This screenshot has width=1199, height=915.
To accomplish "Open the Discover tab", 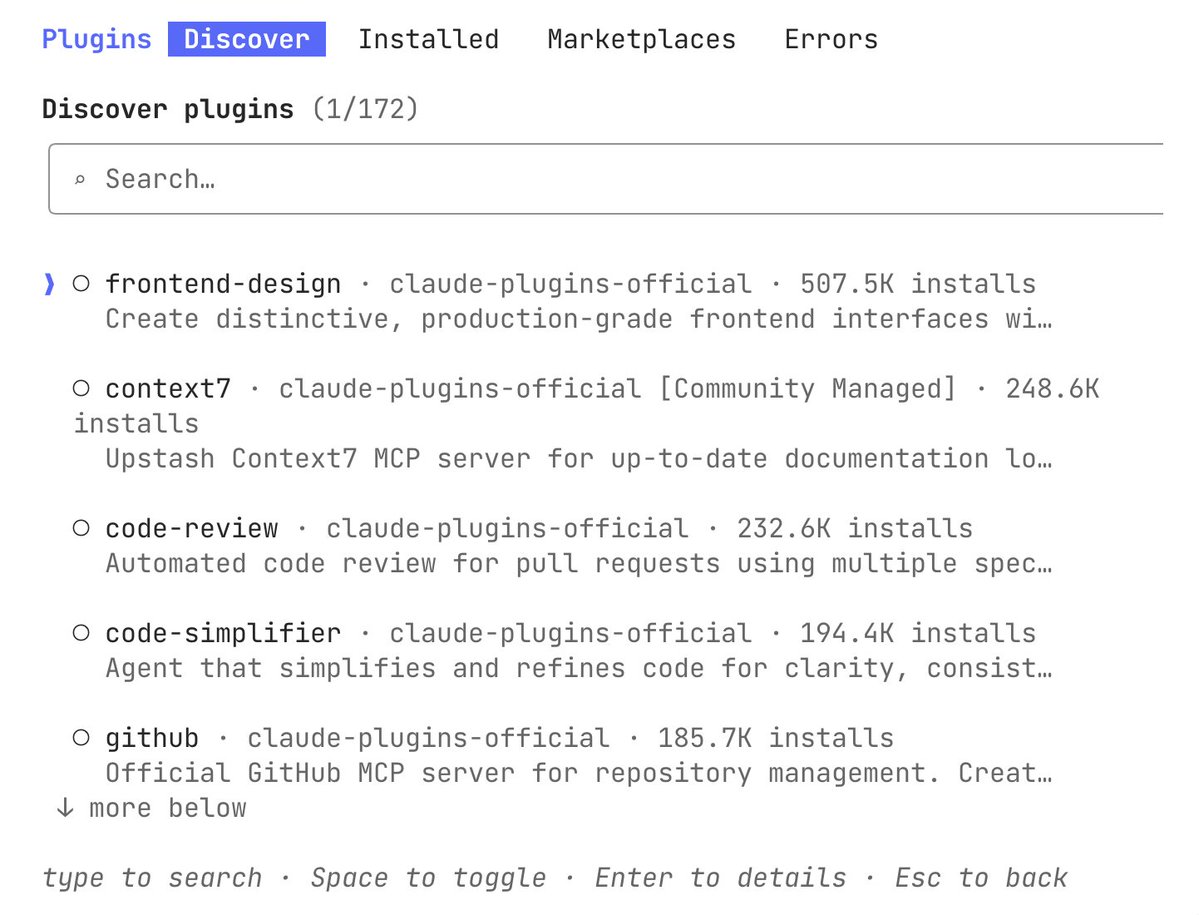I will pos(246,39).
